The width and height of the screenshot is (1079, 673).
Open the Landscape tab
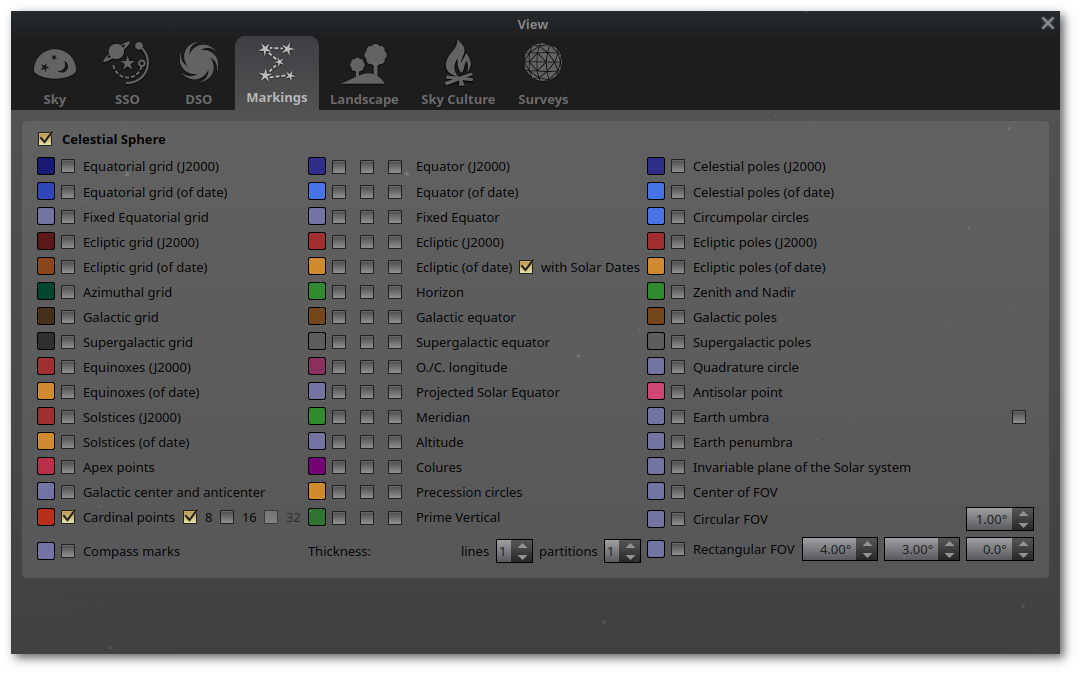point(364,74)
